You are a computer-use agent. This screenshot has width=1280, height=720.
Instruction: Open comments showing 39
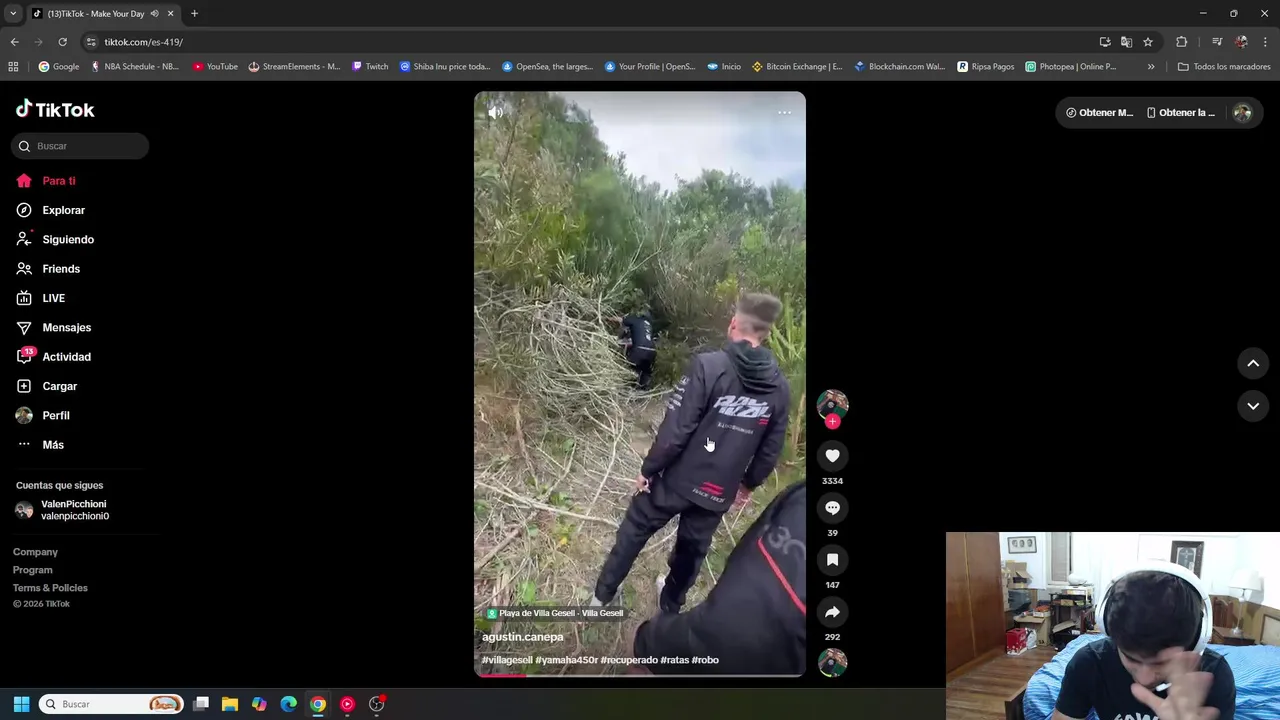pyautogui.click(x=832, y=508)
